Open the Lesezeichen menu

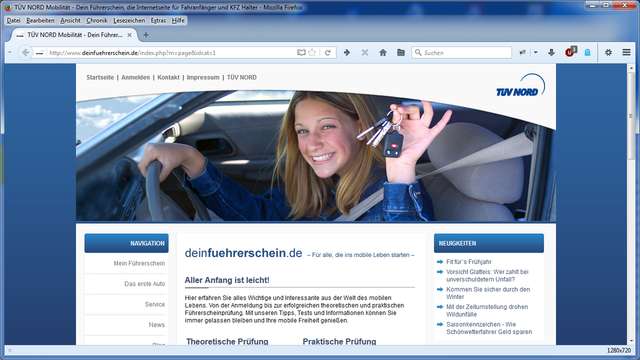tap(129, 20)
